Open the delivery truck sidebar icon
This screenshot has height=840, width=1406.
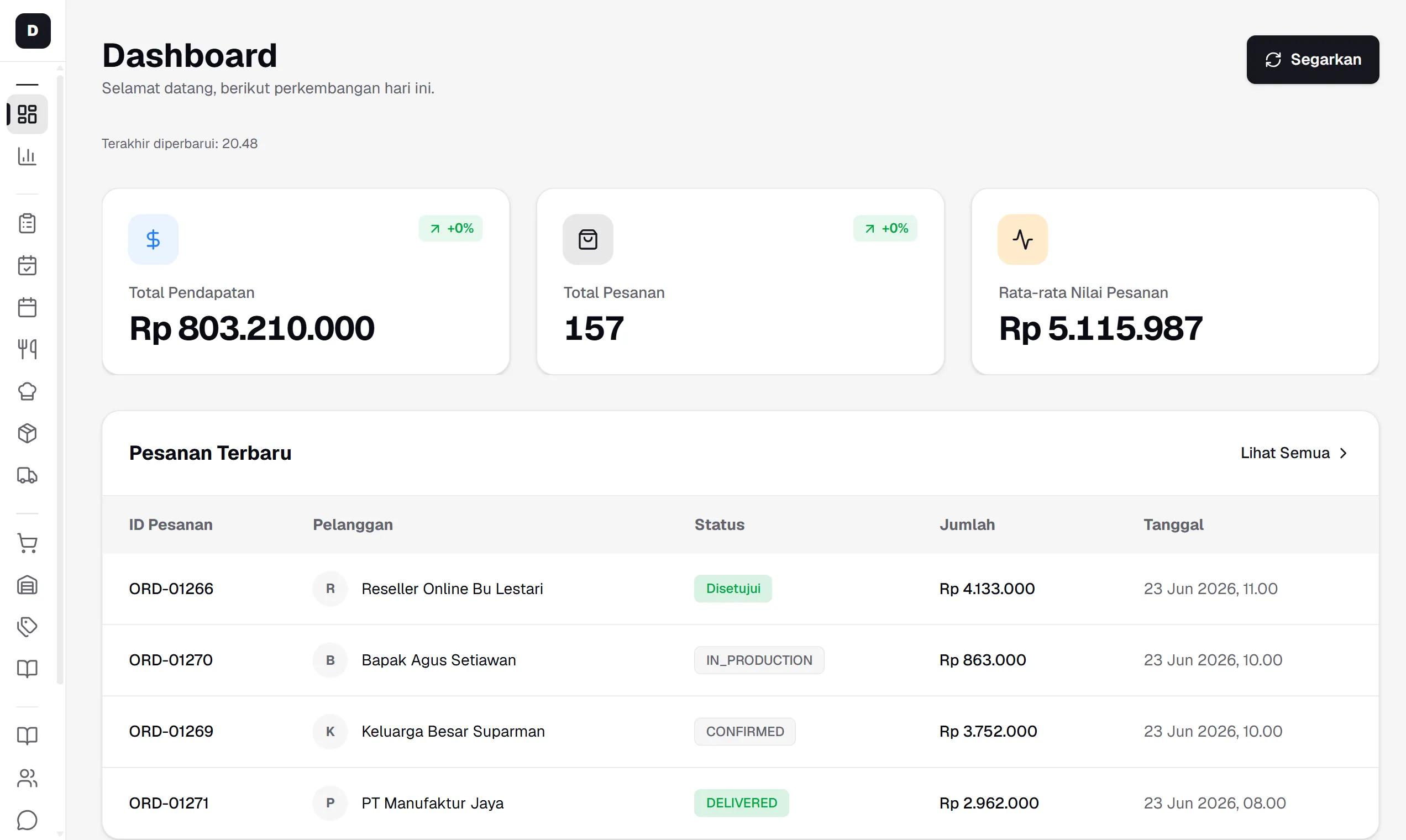click(27, 475)
